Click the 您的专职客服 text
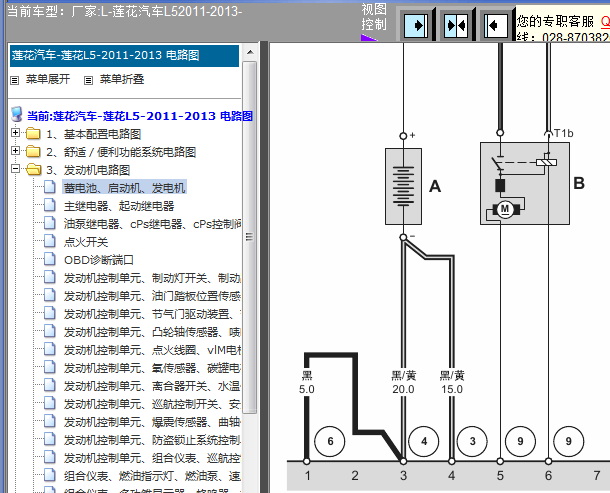This screenshot has height=493, width=610. 555,21
